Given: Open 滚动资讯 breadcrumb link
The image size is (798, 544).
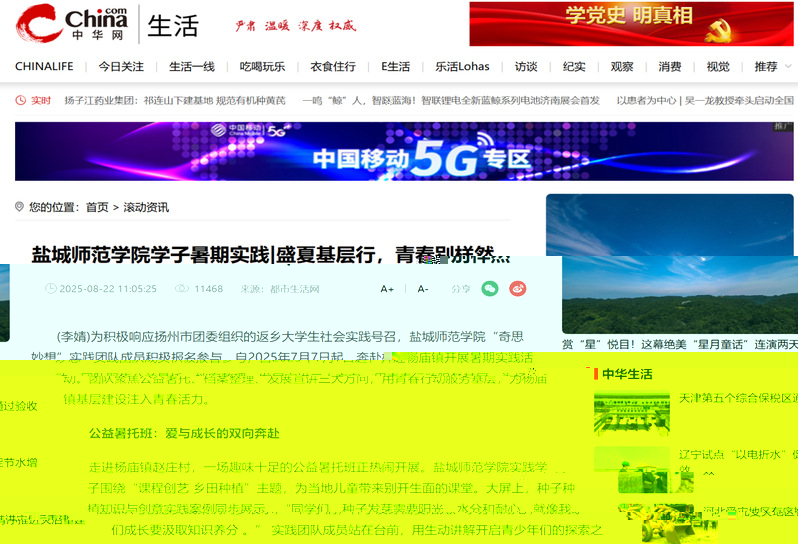Looking at the screenshot, I should click(x=146, y=207).
